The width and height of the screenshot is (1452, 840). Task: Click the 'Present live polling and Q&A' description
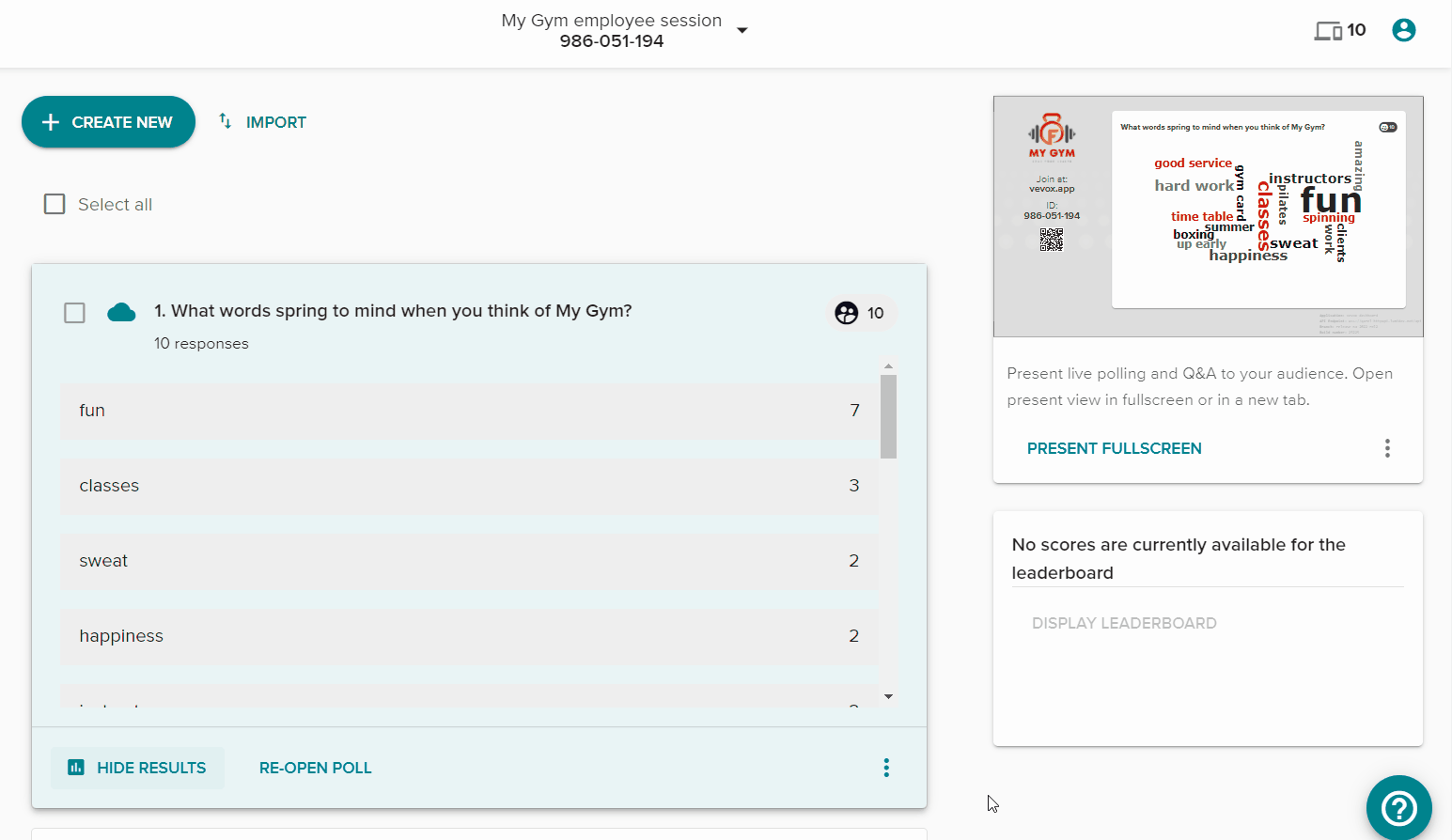pos(1200,386)
